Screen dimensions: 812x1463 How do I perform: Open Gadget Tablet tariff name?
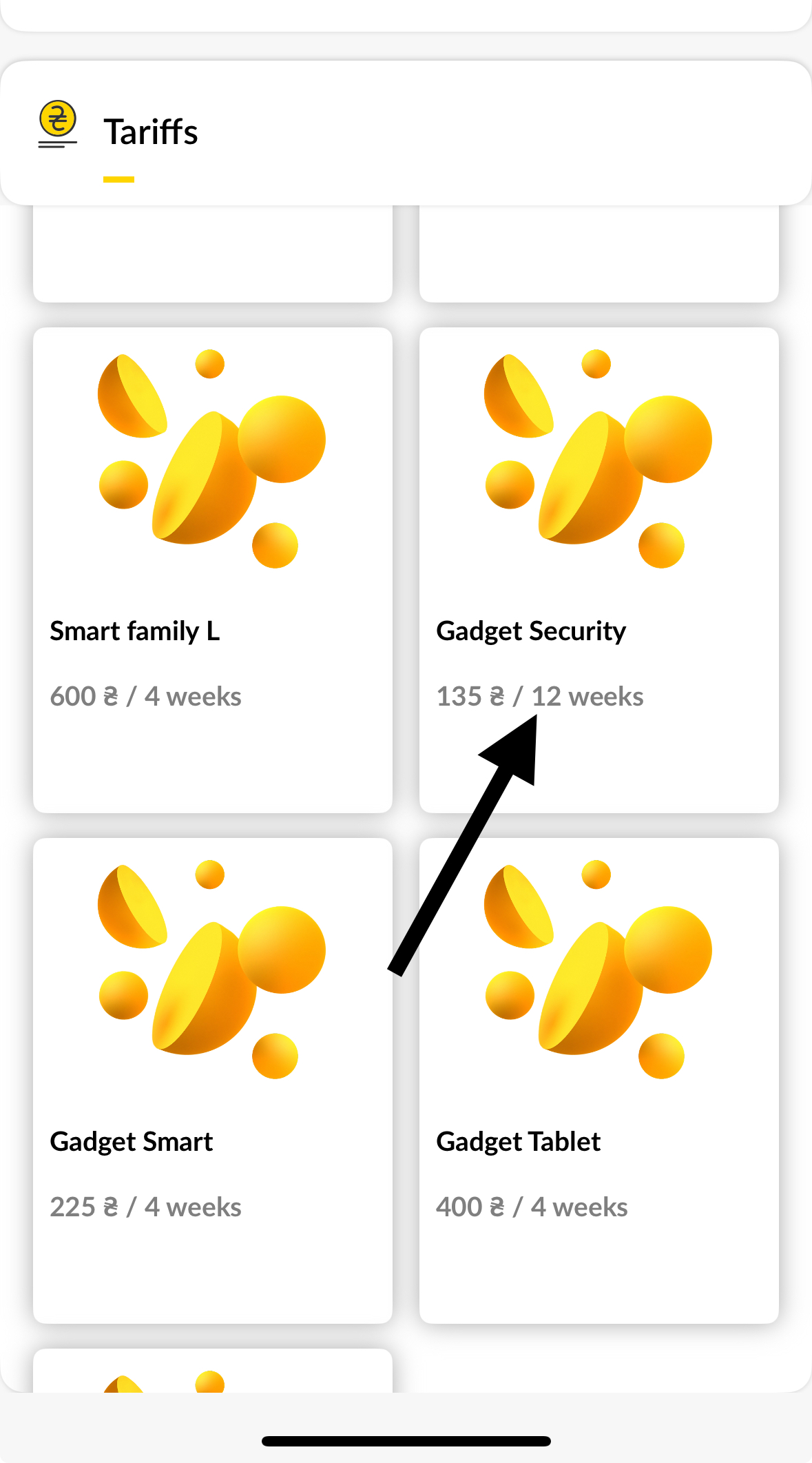[518, 1141]
